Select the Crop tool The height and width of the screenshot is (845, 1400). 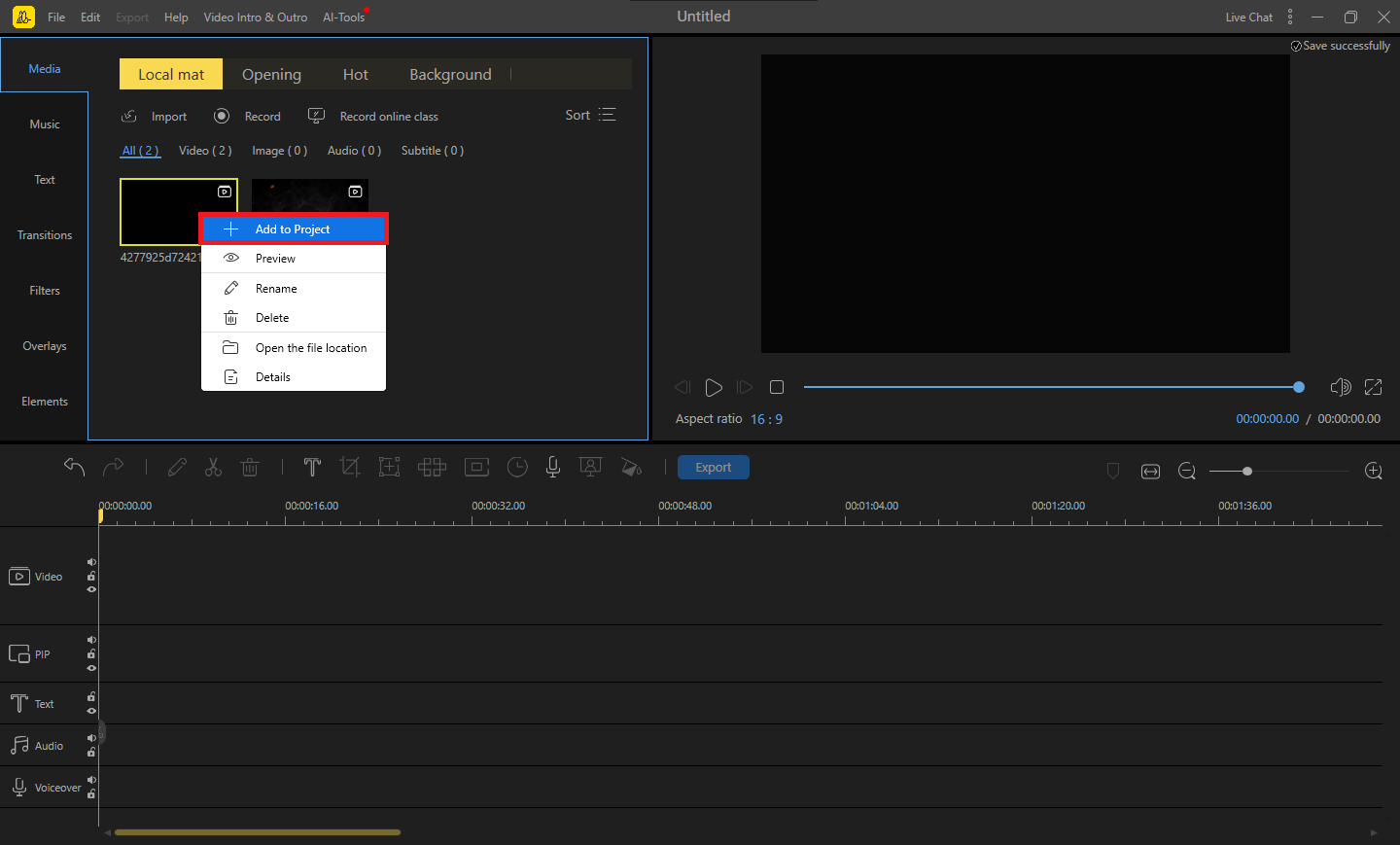(x=350, y=468)
